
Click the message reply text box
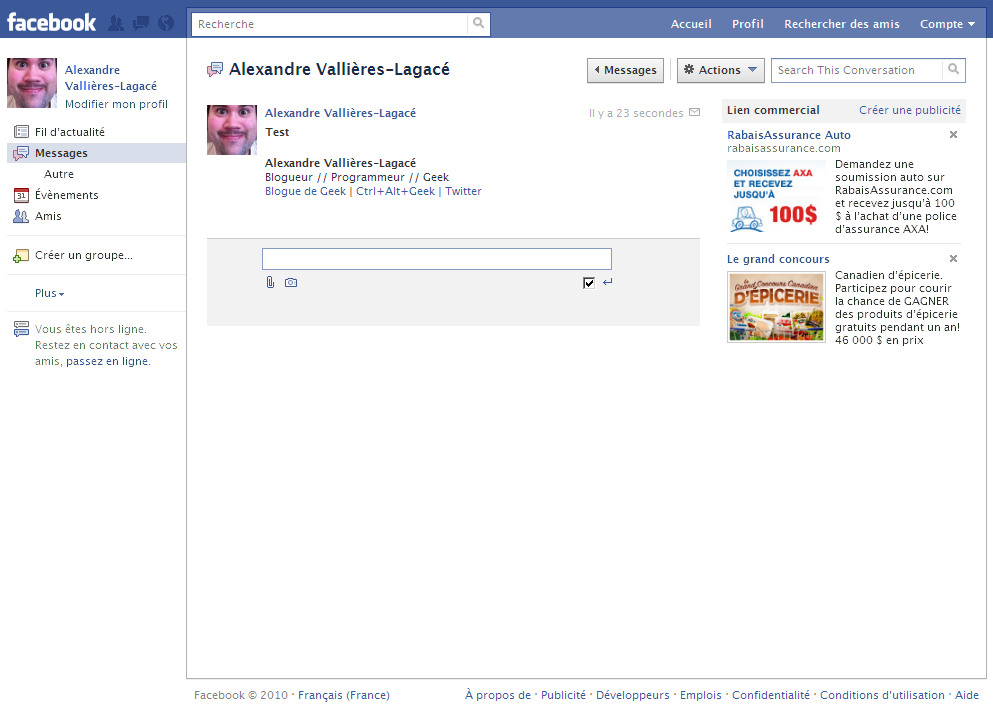(x=437, y=259)
